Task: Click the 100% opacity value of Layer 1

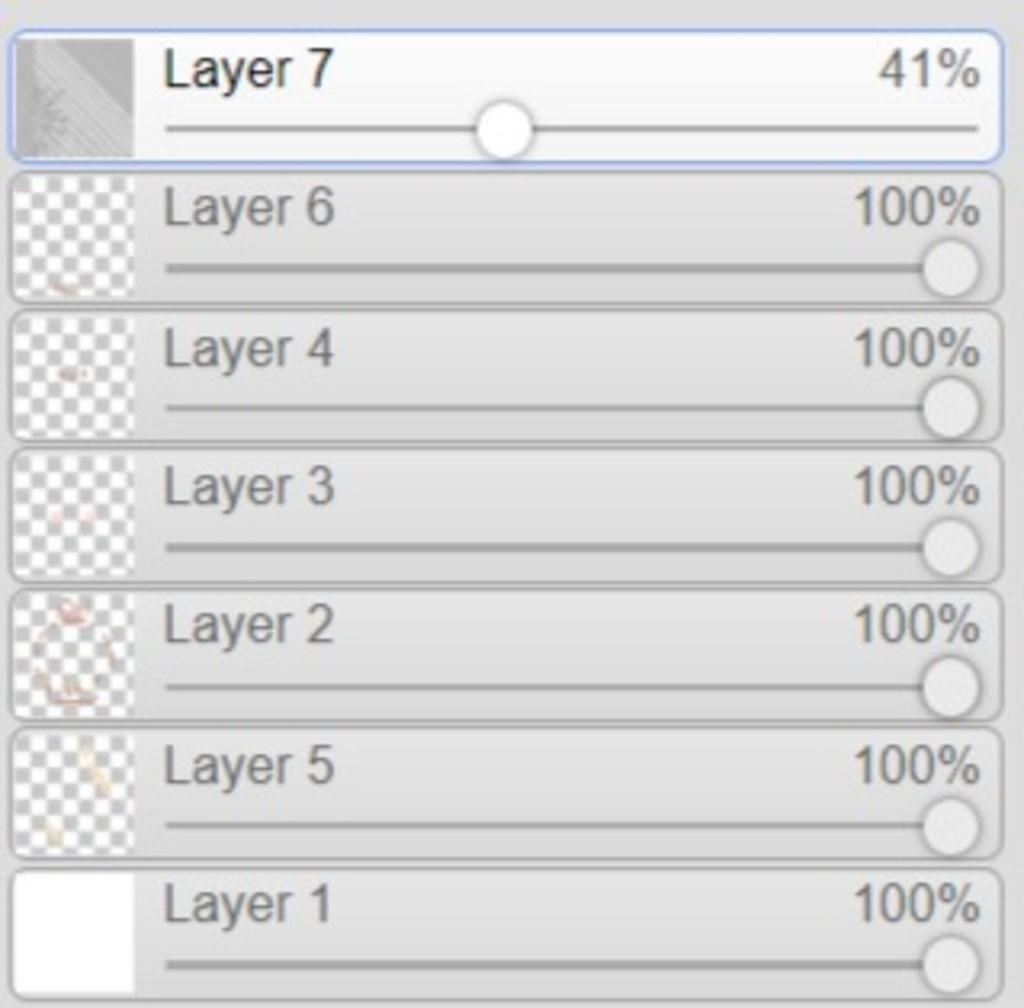Action: click(918, 904)
